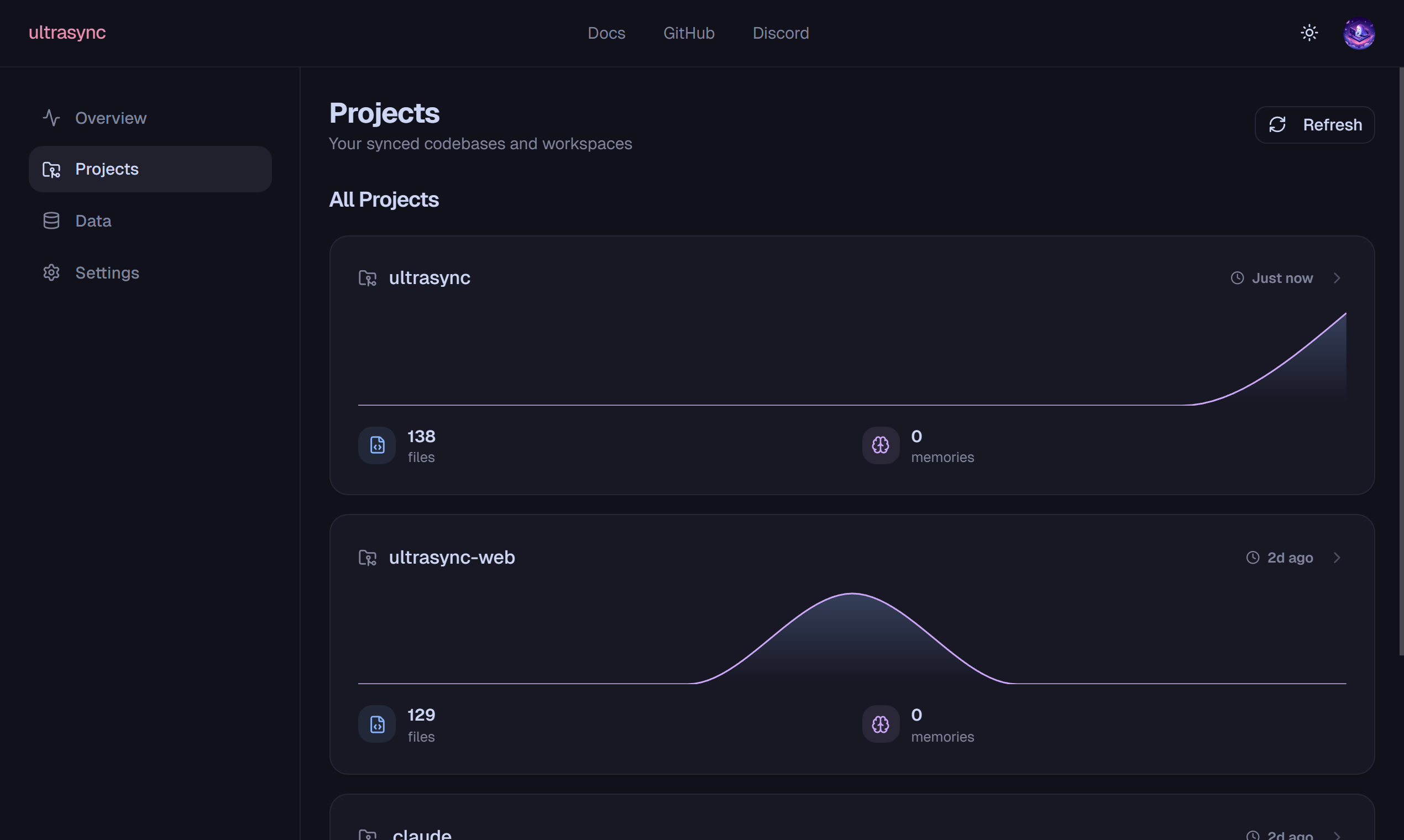Click the page vertical scrollbar
The image size is (1404, 840).
pyautogui.click(x=1401, y=363)
